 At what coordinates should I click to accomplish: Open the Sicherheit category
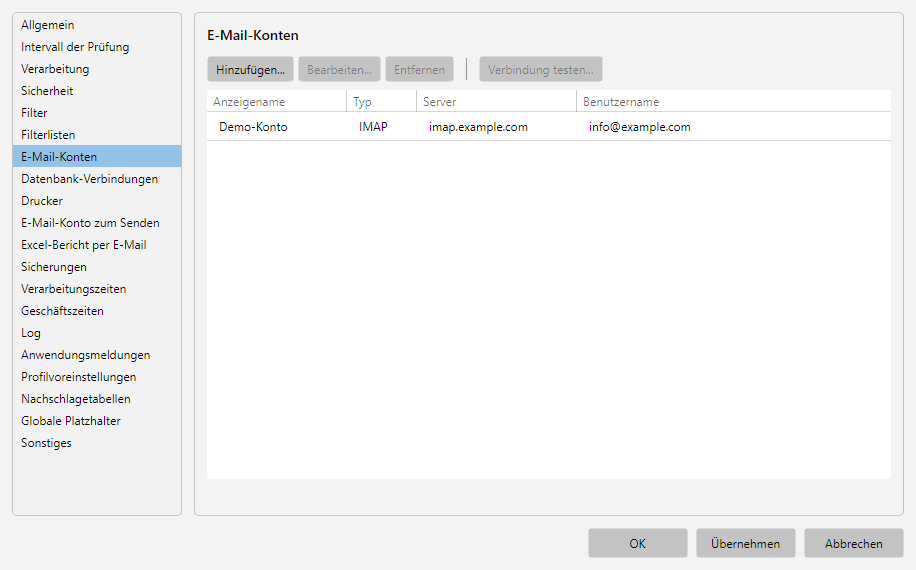click(x=97, y=91)
